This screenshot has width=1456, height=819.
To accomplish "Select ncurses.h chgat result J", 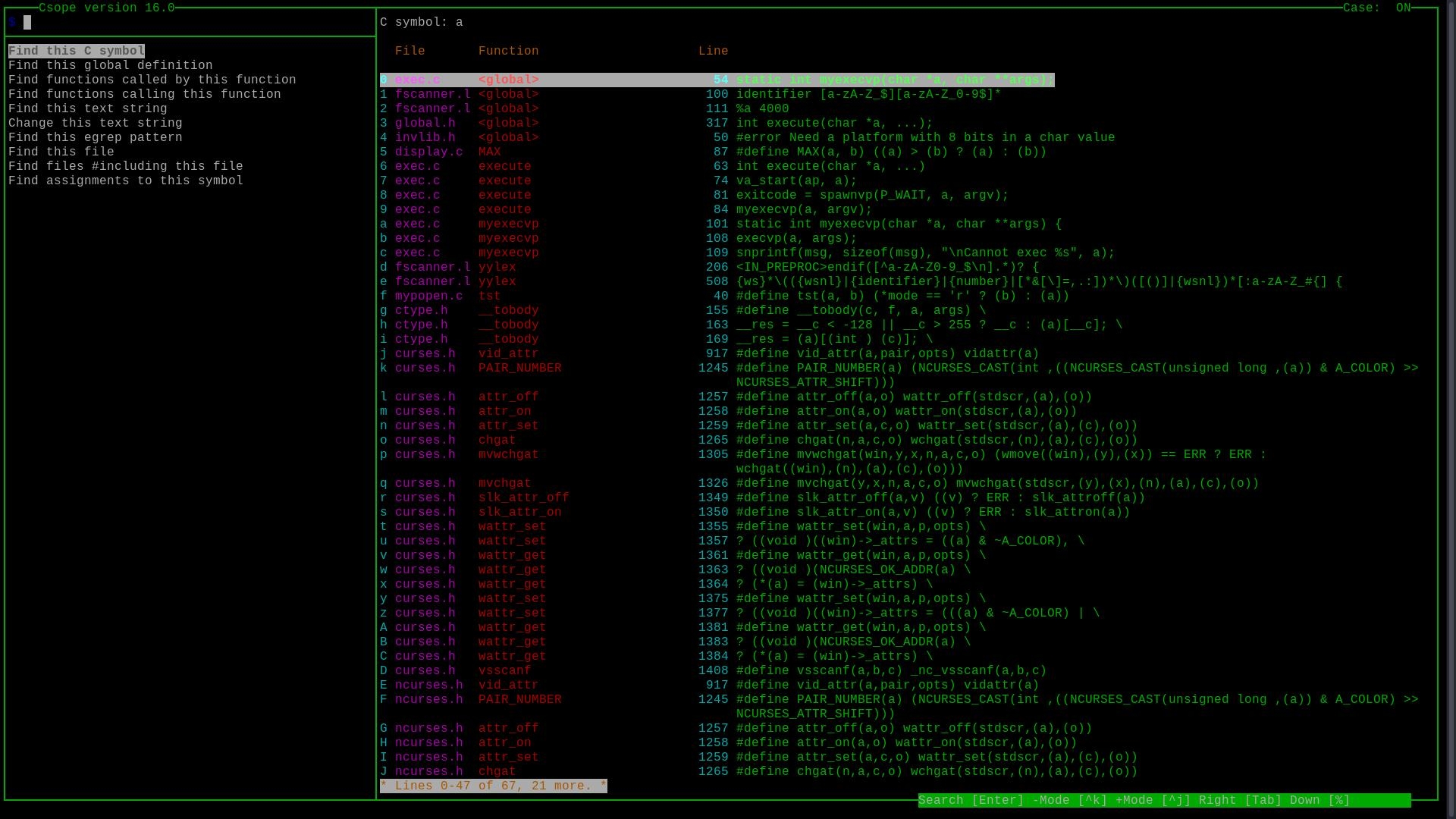I will click(428, 771).
